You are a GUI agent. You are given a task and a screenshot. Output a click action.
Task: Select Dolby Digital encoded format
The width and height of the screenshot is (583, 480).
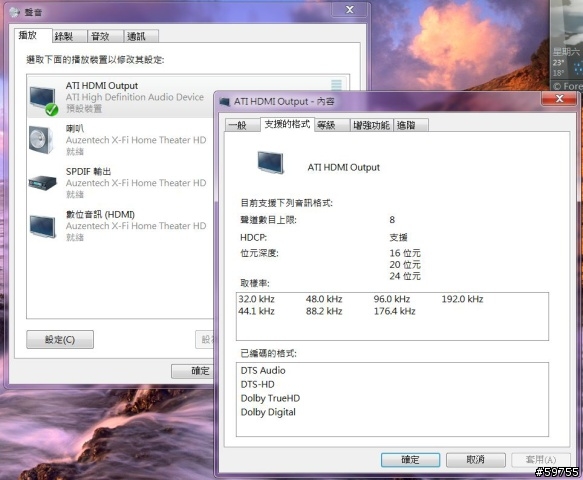point(268,412)
